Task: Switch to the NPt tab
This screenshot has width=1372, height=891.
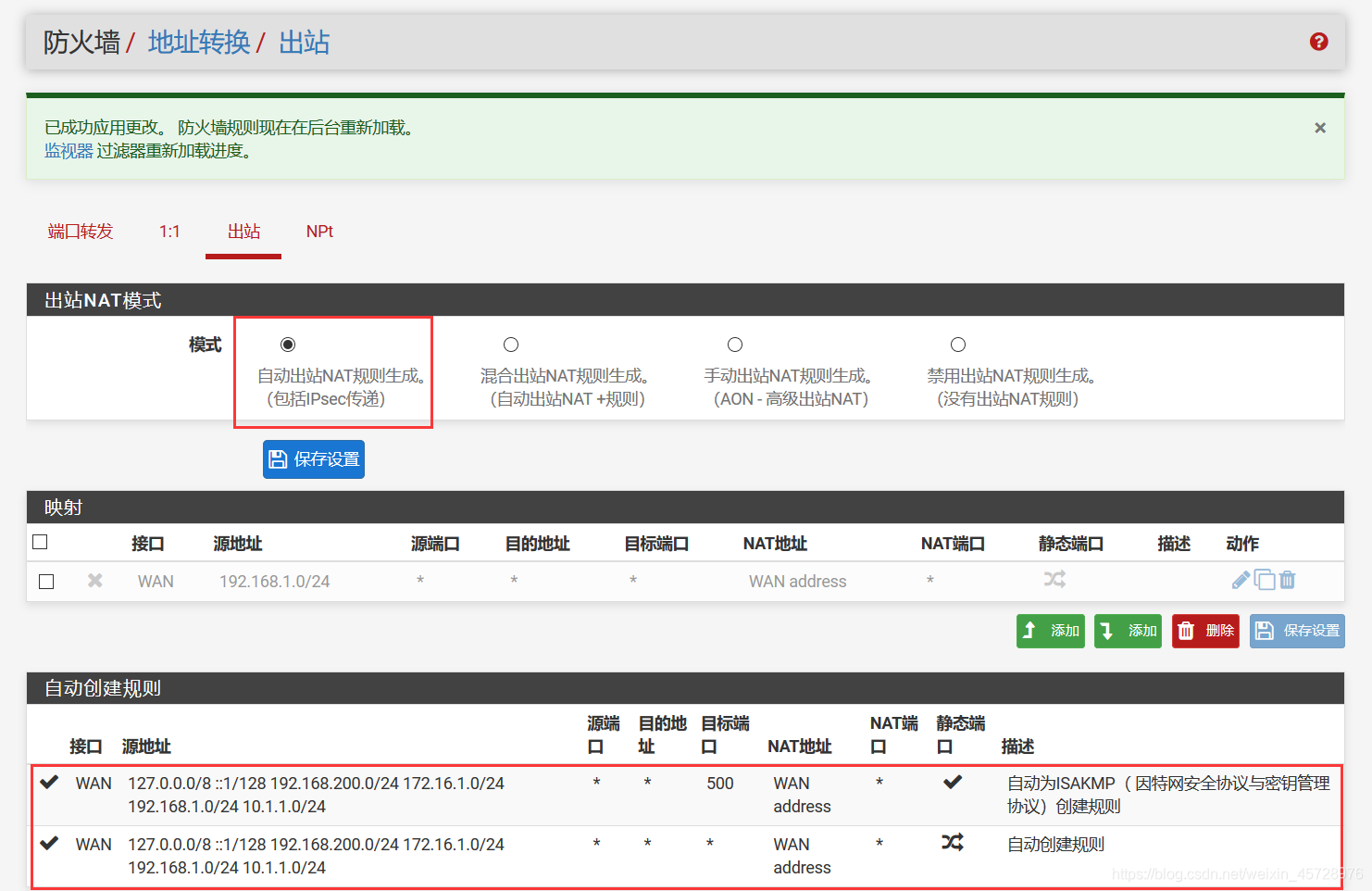Action: (x=319, y=232)
